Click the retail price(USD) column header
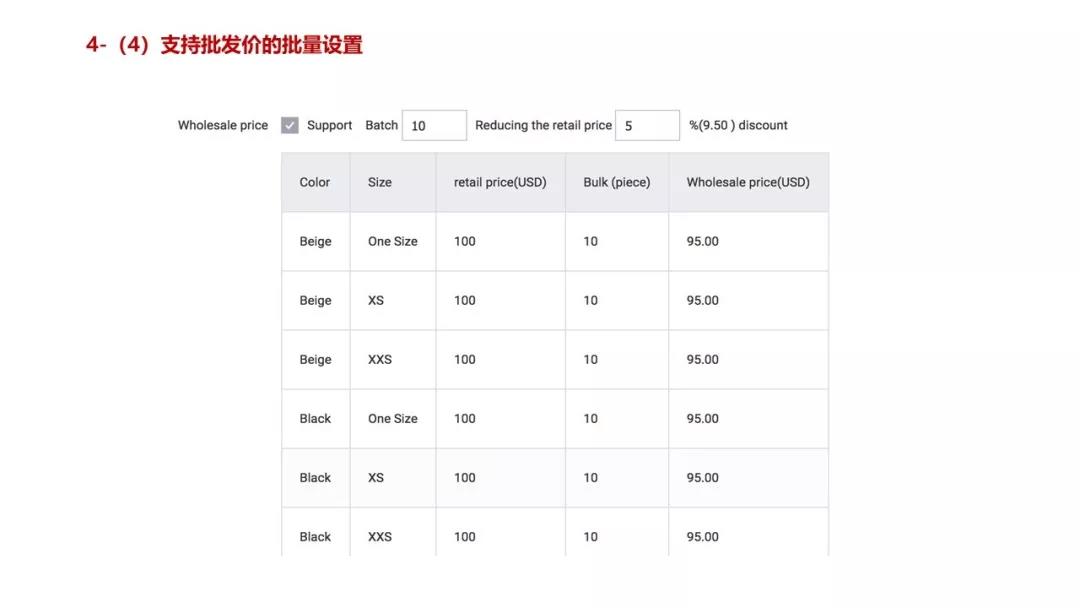1080x608 pixels. (500, 182)
